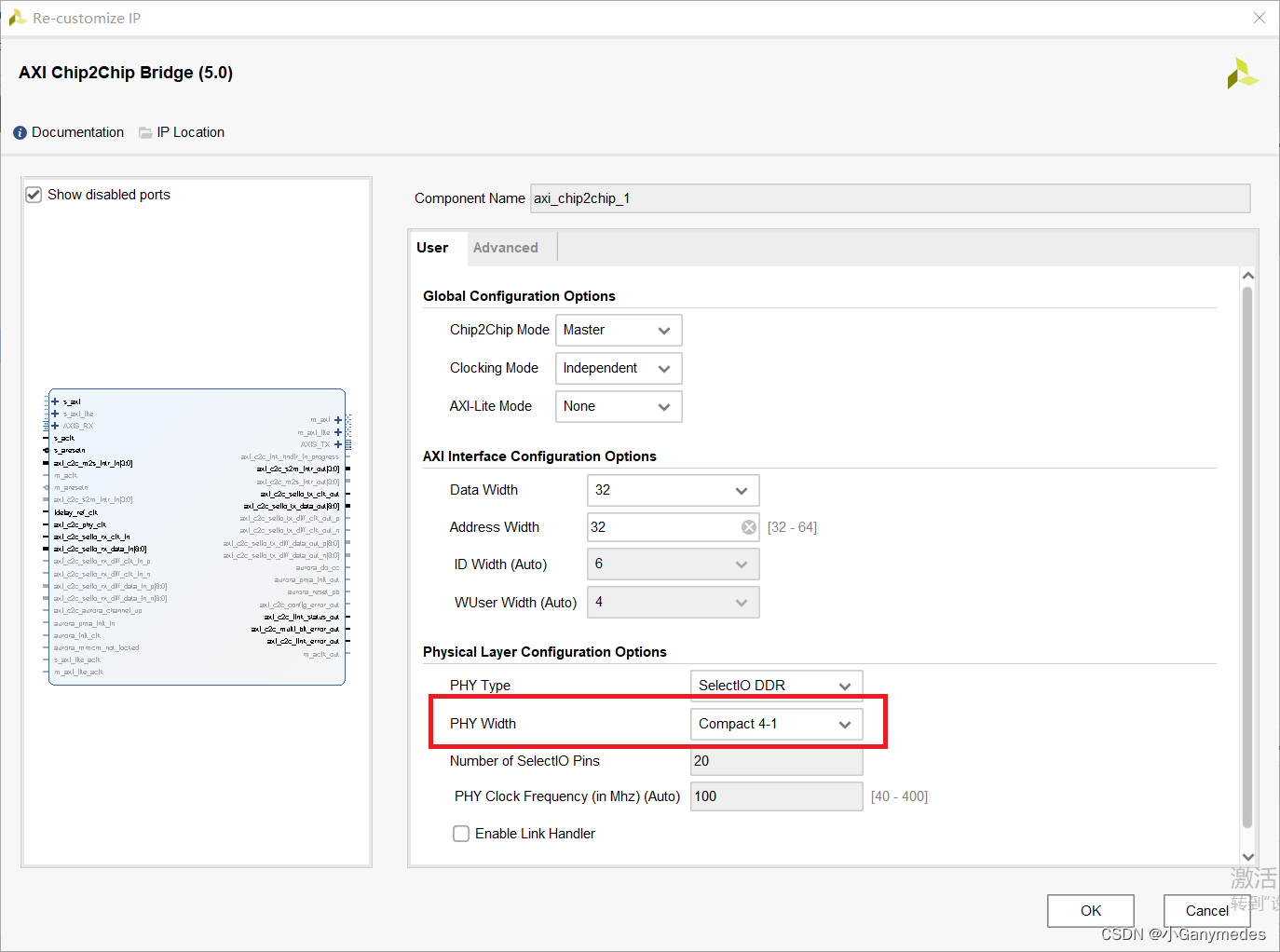Select the aurora_do_cc port label
Viewport: 1280px width, 952px height.
click(x=318, y=567)
